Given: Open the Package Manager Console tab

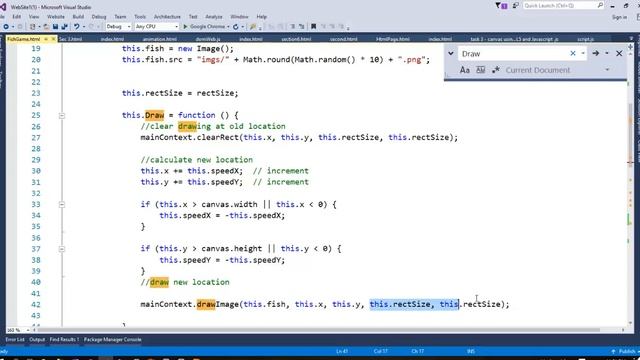Looking at the screenshot, I should click(x=113, y=340).
